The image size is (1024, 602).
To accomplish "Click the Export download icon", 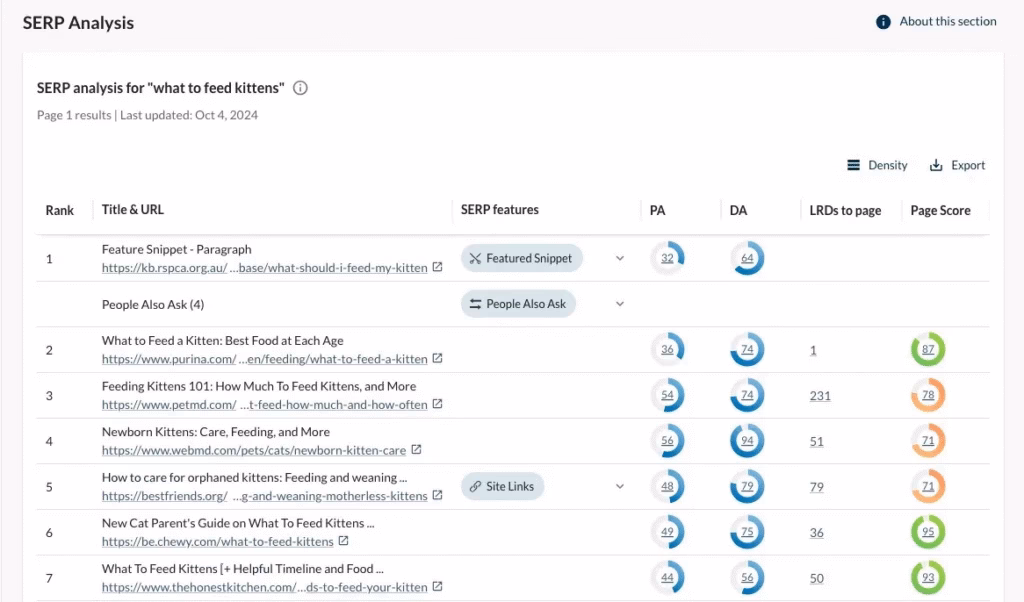I will [x=936, y=165].
